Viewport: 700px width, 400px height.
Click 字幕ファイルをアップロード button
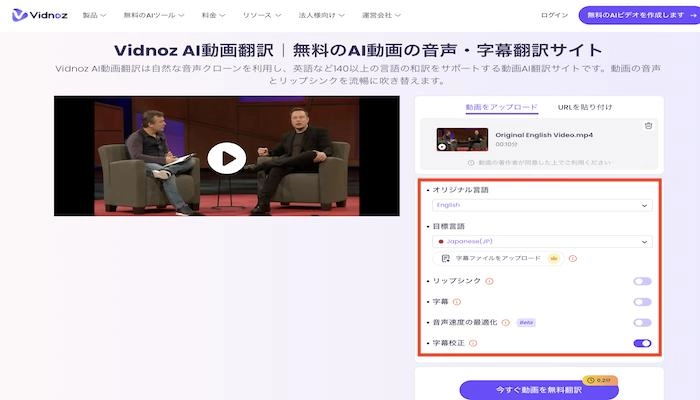click(x=498, y=258)
